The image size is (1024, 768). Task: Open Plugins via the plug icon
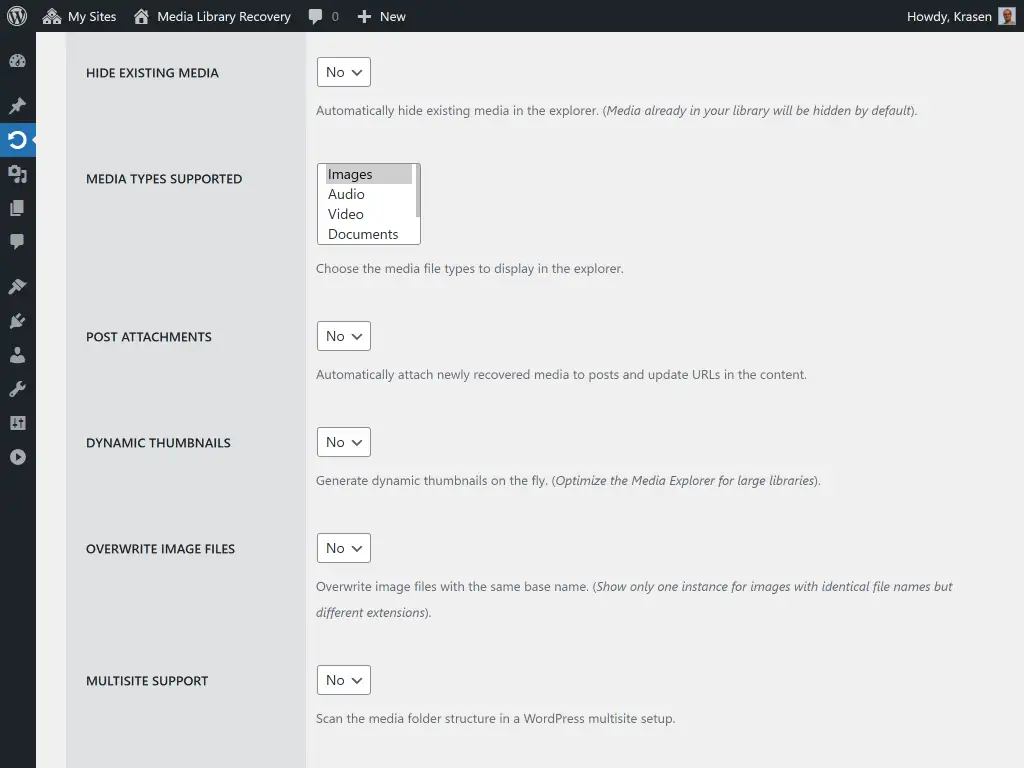tap(17, 321)
